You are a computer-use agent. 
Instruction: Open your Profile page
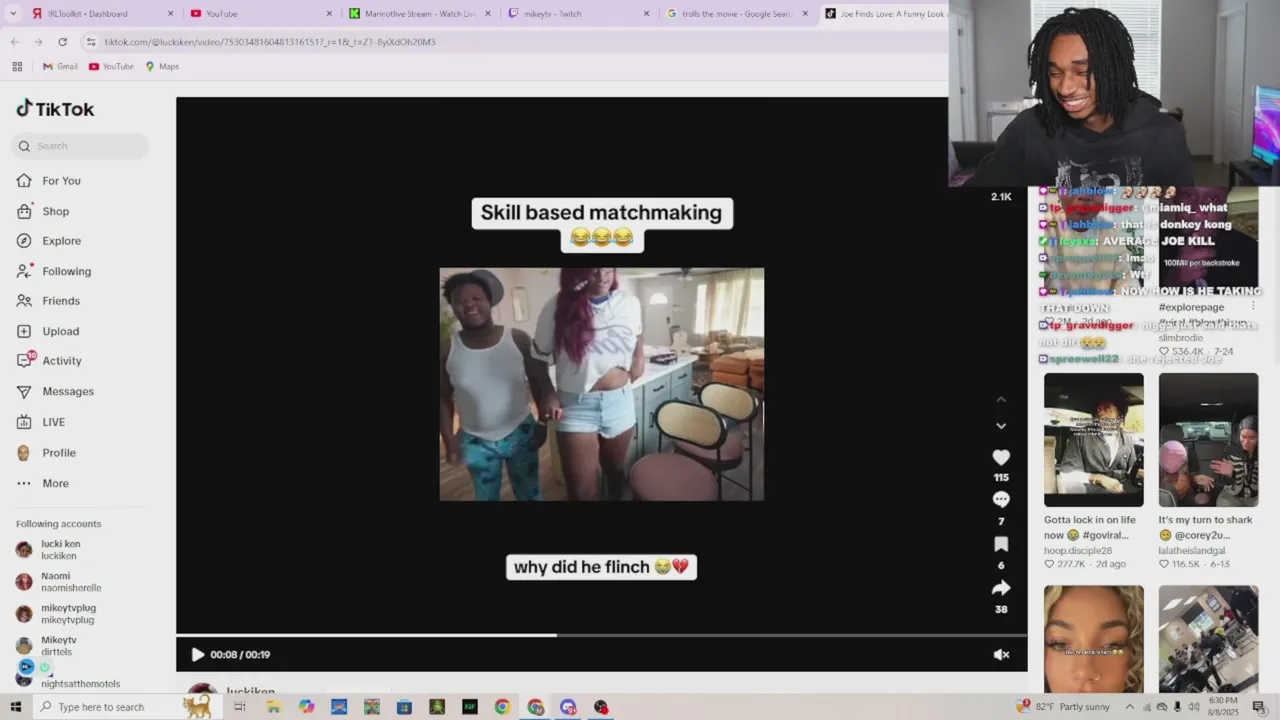[58, 453]
